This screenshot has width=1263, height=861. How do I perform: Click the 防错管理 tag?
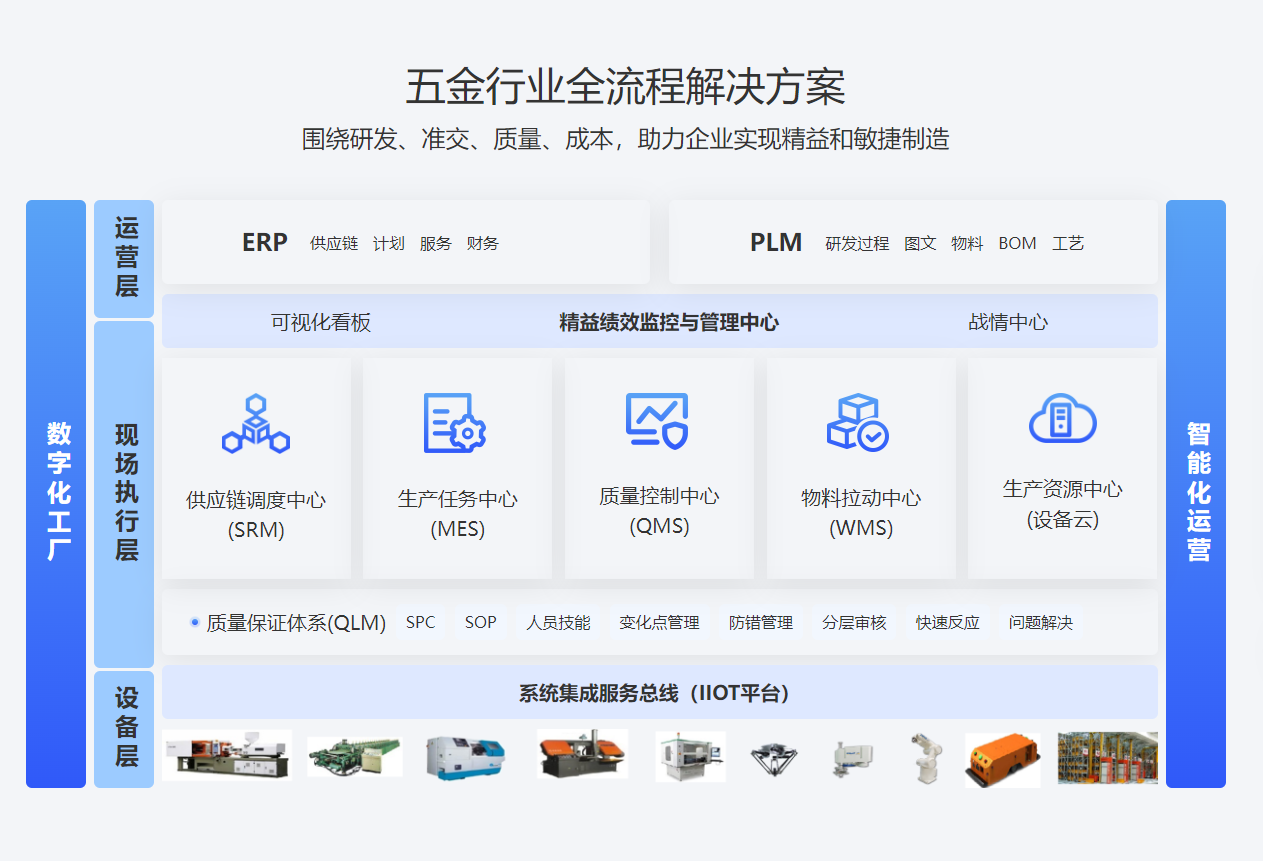(761, 622)
